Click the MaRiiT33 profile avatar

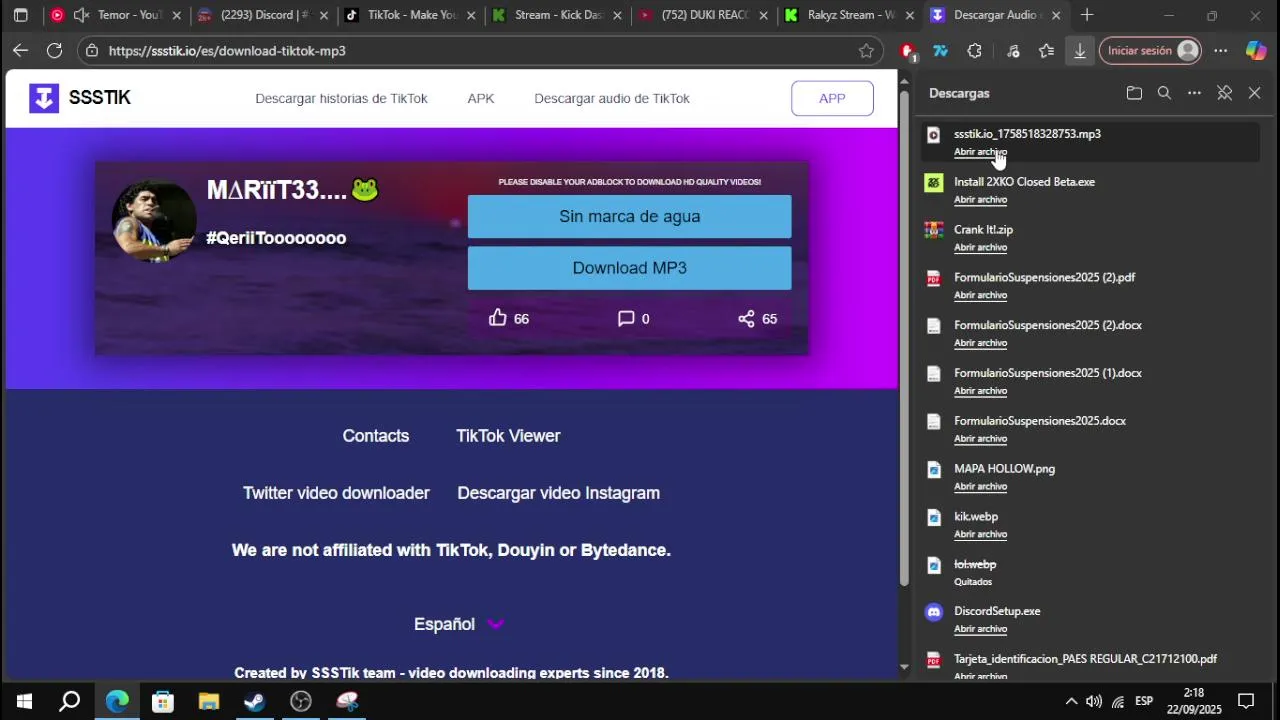pyautogui.click(x=154, y=220)
